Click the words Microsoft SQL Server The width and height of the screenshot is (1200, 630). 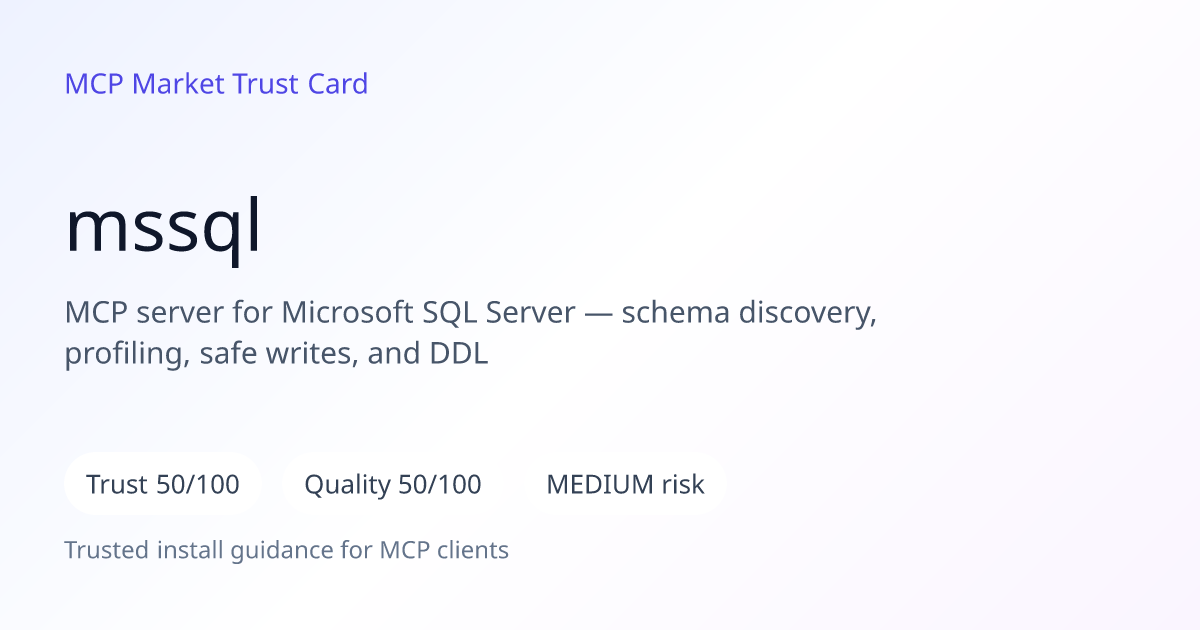coord(428,313)
